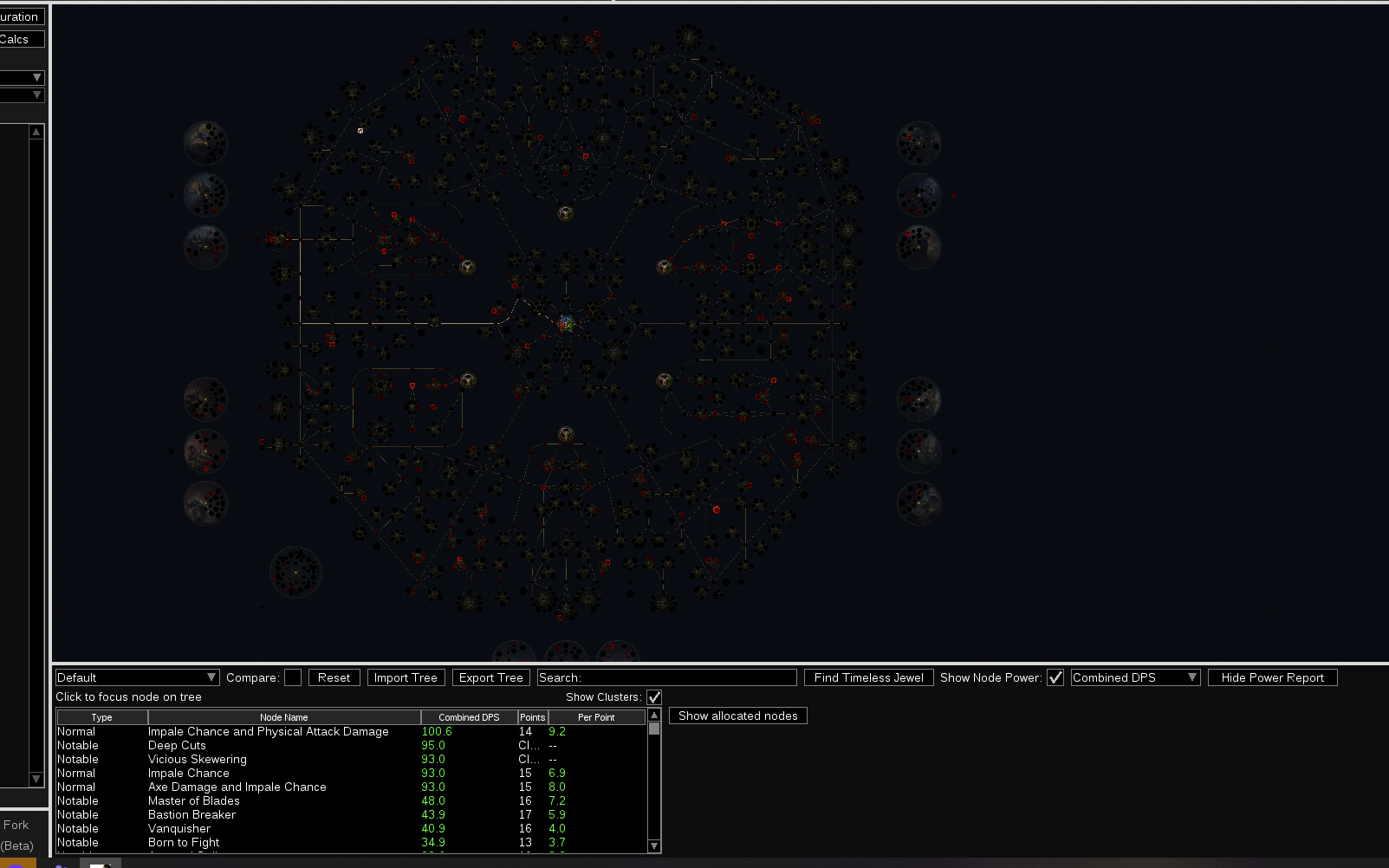Click Hide Power Report button
1389x868 pixels.
[x=1273, y=677]
